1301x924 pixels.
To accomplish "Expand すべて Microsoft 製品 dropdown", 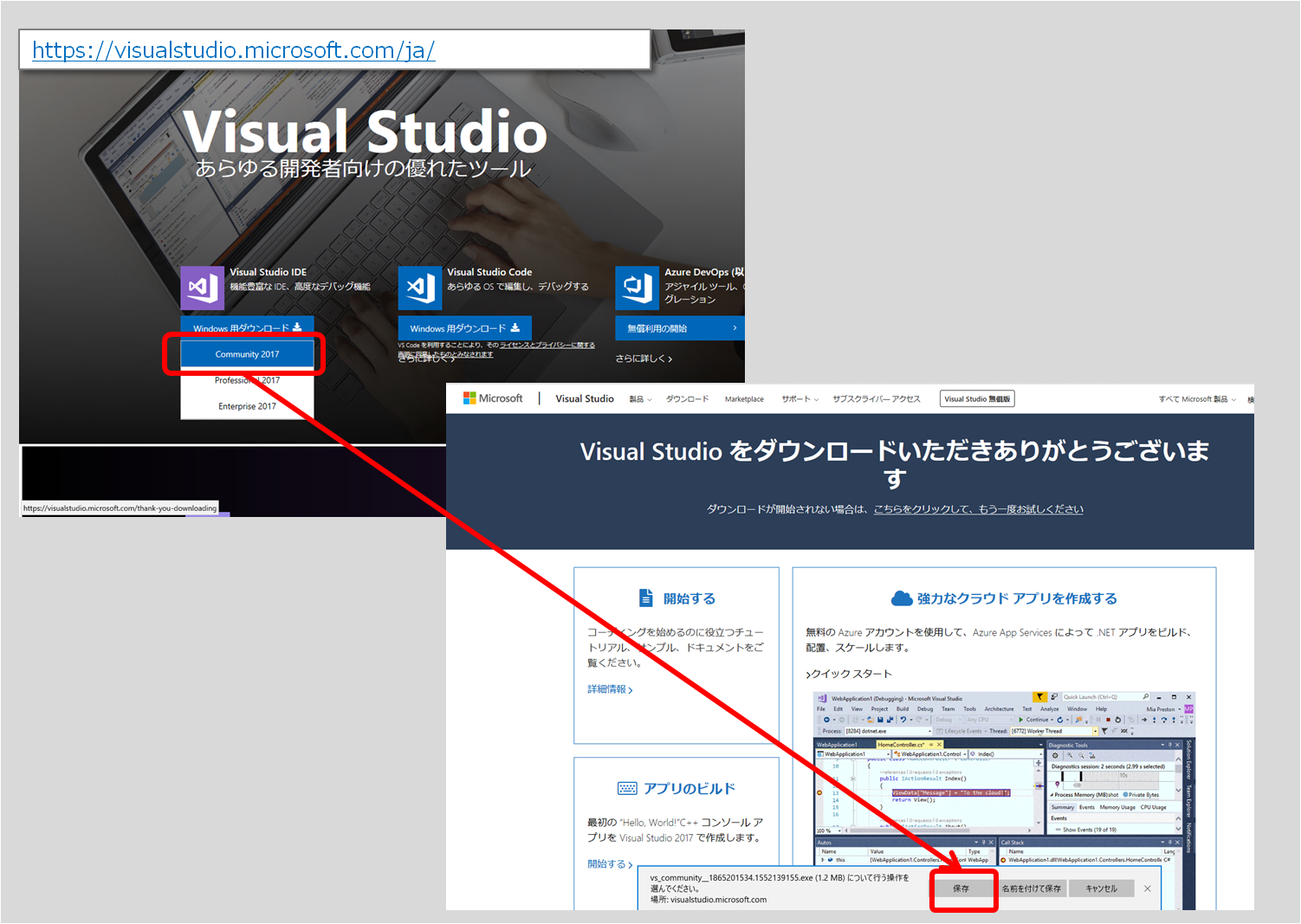I will pyautogui.click(x=1197, y=399).
